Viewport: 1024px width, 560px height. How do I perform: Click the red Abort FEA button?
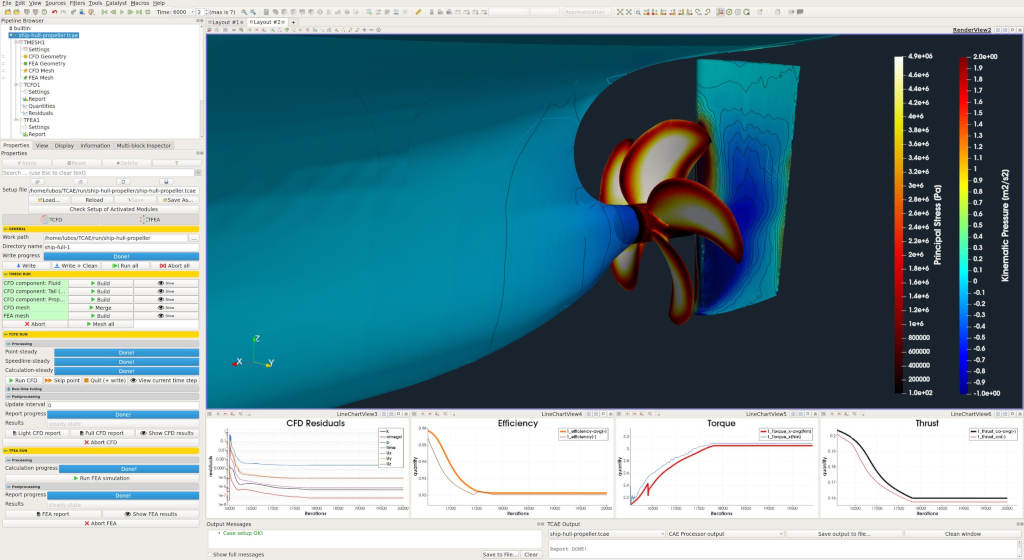coord(101,523)
